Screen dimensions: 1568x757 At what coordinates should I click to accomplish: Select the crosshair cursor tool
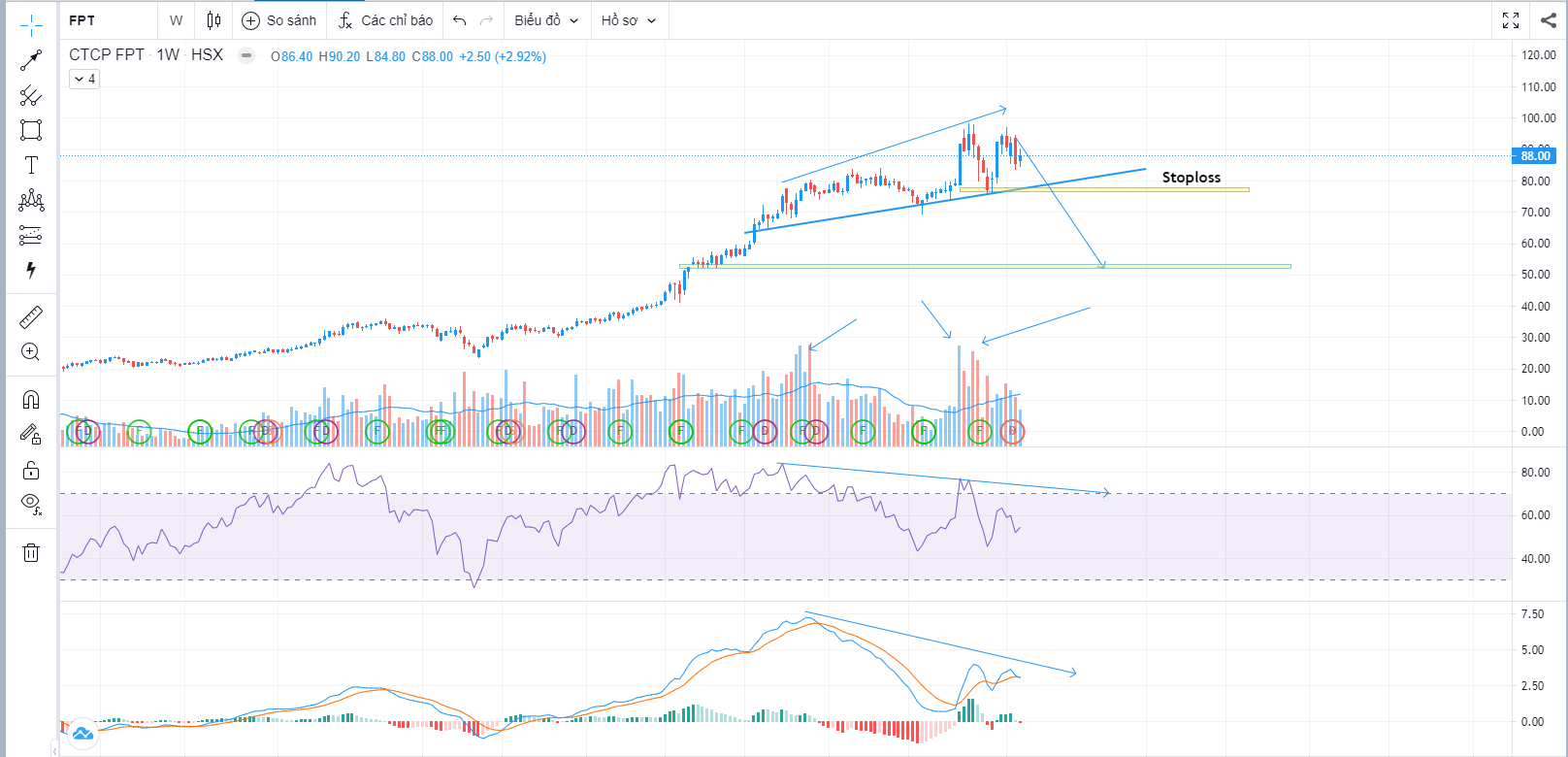coord(31,25)
